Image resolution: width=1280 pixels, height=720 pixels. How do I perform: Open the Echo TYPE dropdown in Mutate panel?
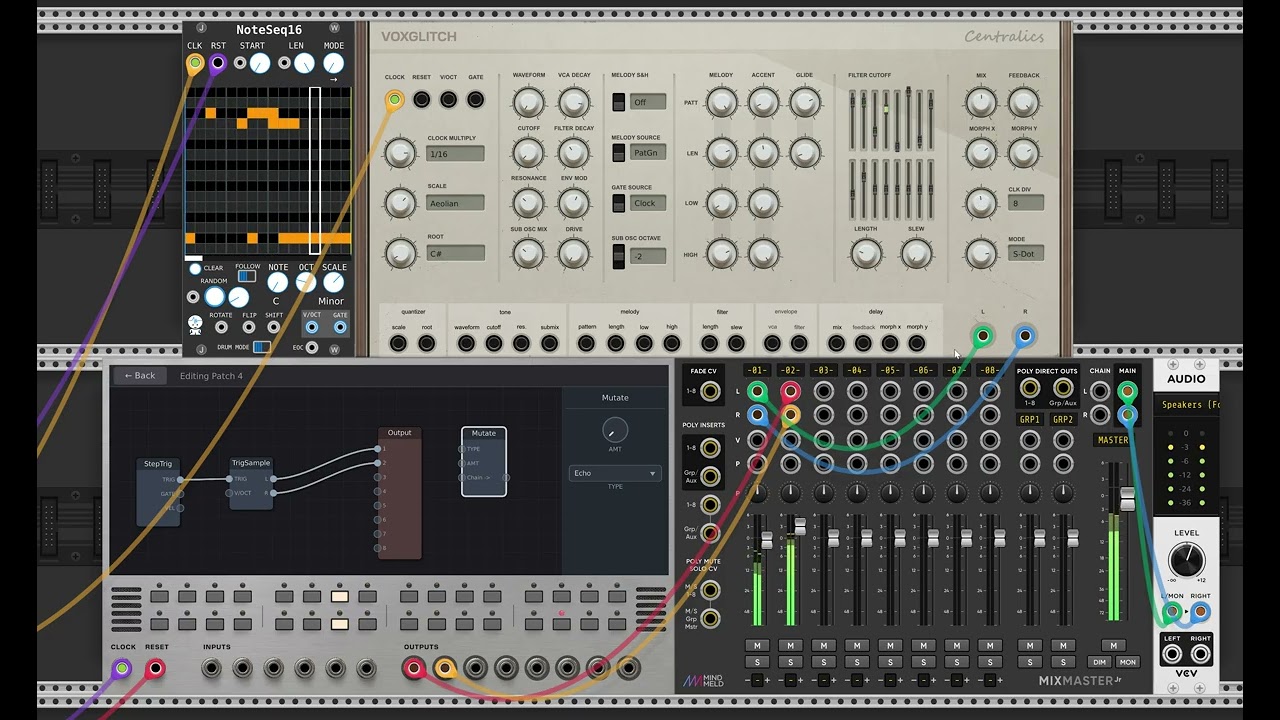[614, 473]
